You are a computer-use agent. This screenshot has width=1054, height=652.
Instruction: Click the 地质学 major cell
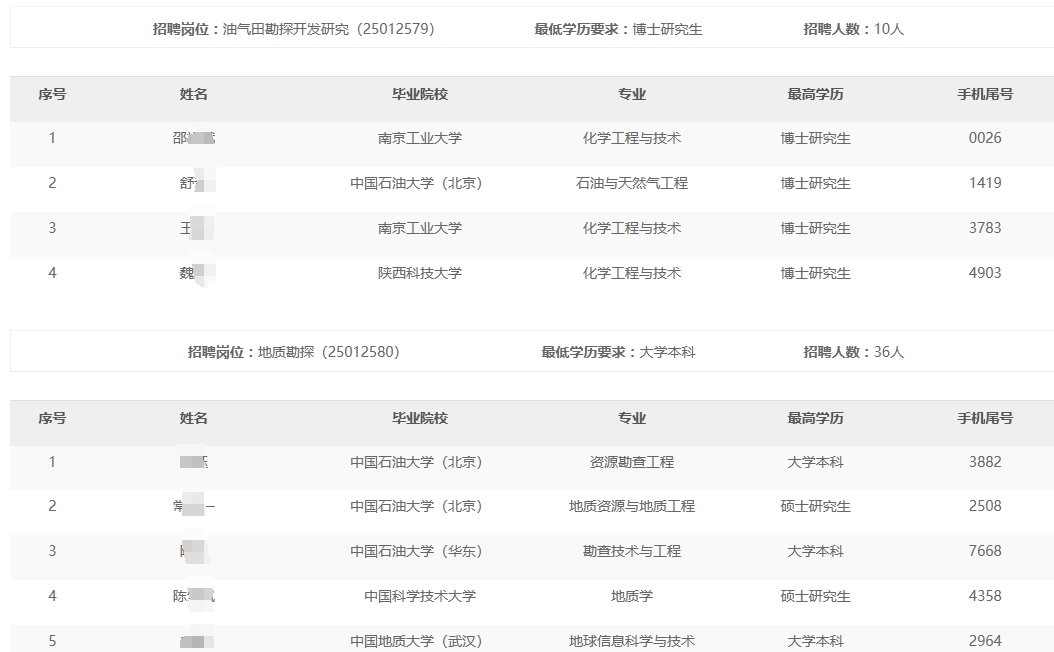632,596
